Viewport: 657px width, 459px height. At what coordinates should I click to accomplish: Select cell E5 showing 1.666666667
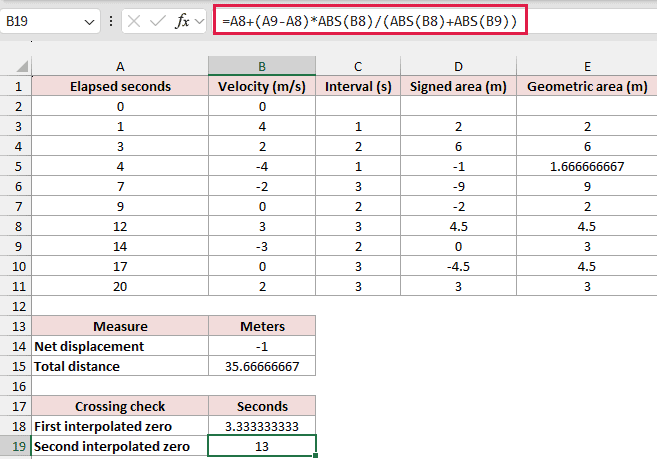587,166
